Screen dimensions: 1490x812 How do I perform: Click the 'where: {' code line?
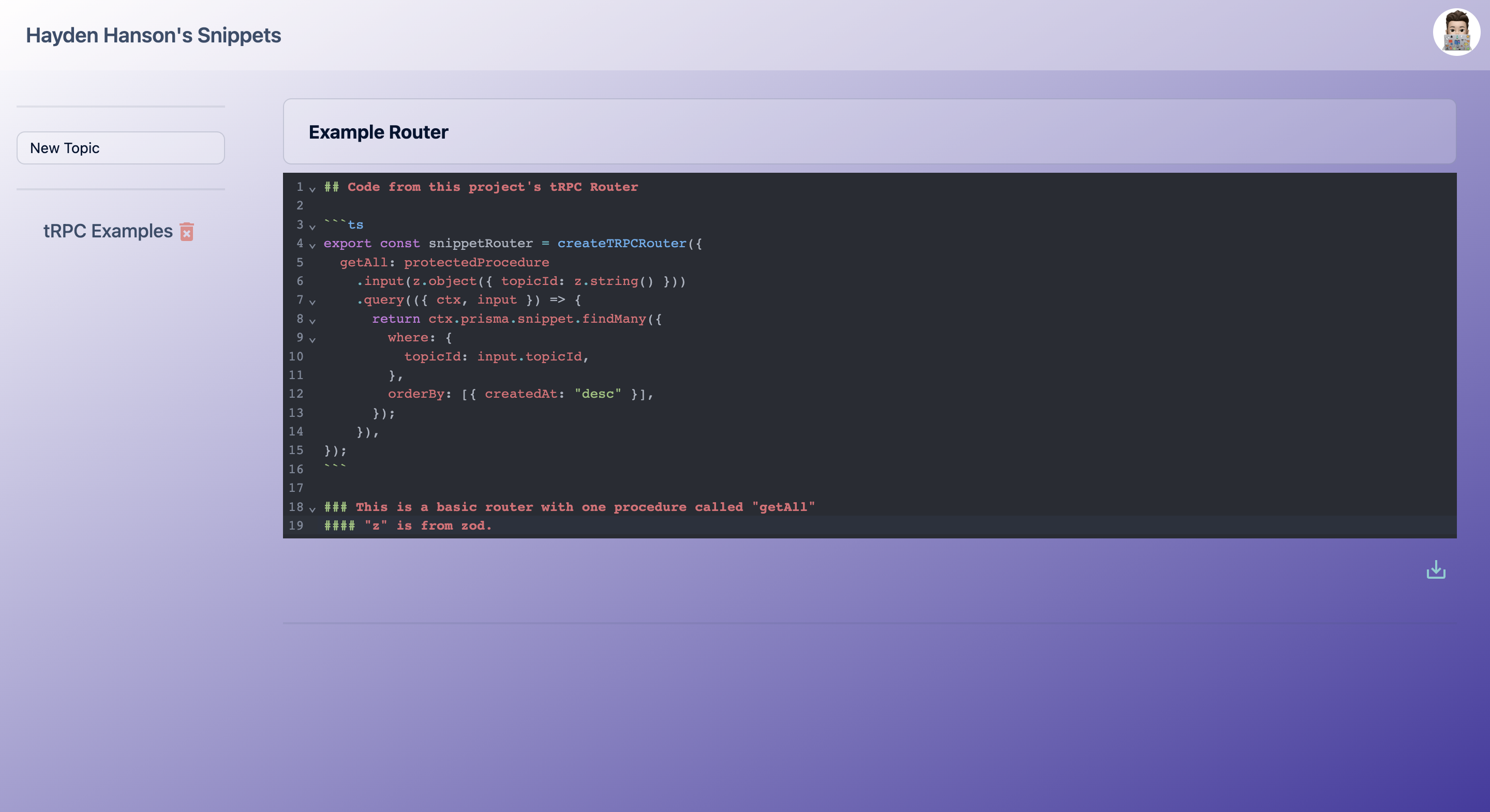(420, 337)
